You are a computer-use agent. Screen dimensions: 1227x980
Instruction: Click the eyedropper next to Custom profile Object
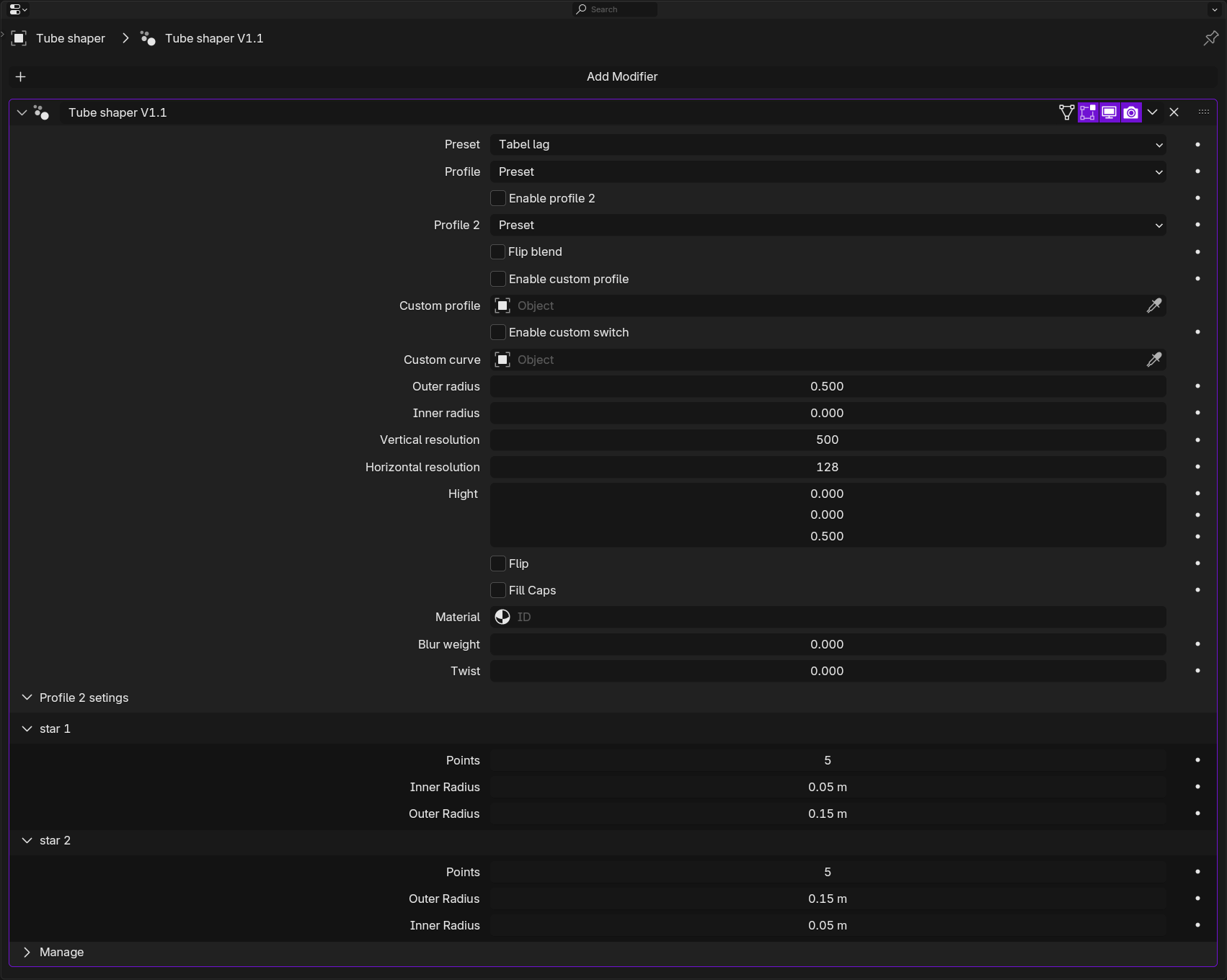click(x=1154, y=306)
